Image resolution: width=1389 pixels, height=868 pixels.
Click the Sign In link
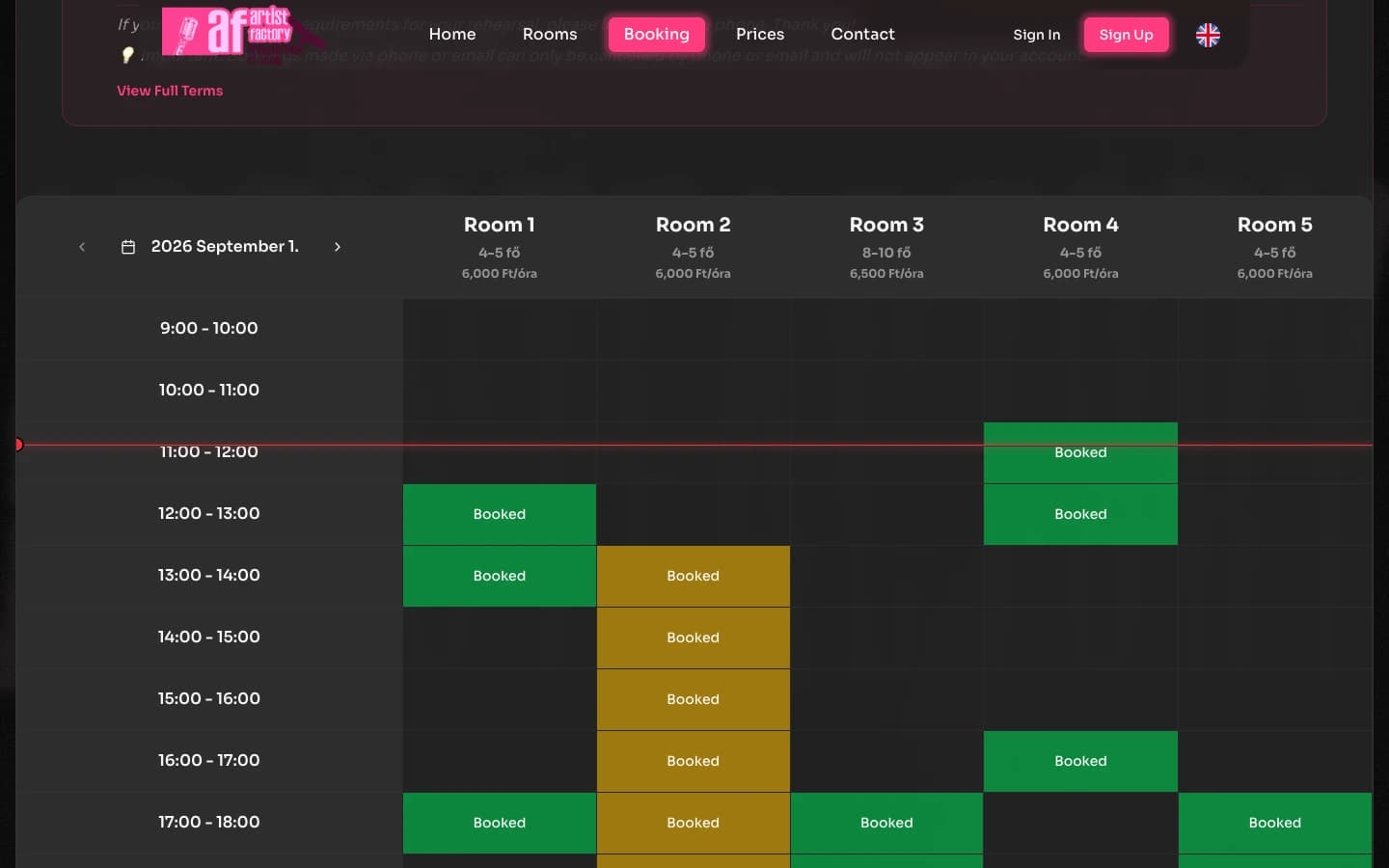pyautogui.click(x=1037, y=35)
